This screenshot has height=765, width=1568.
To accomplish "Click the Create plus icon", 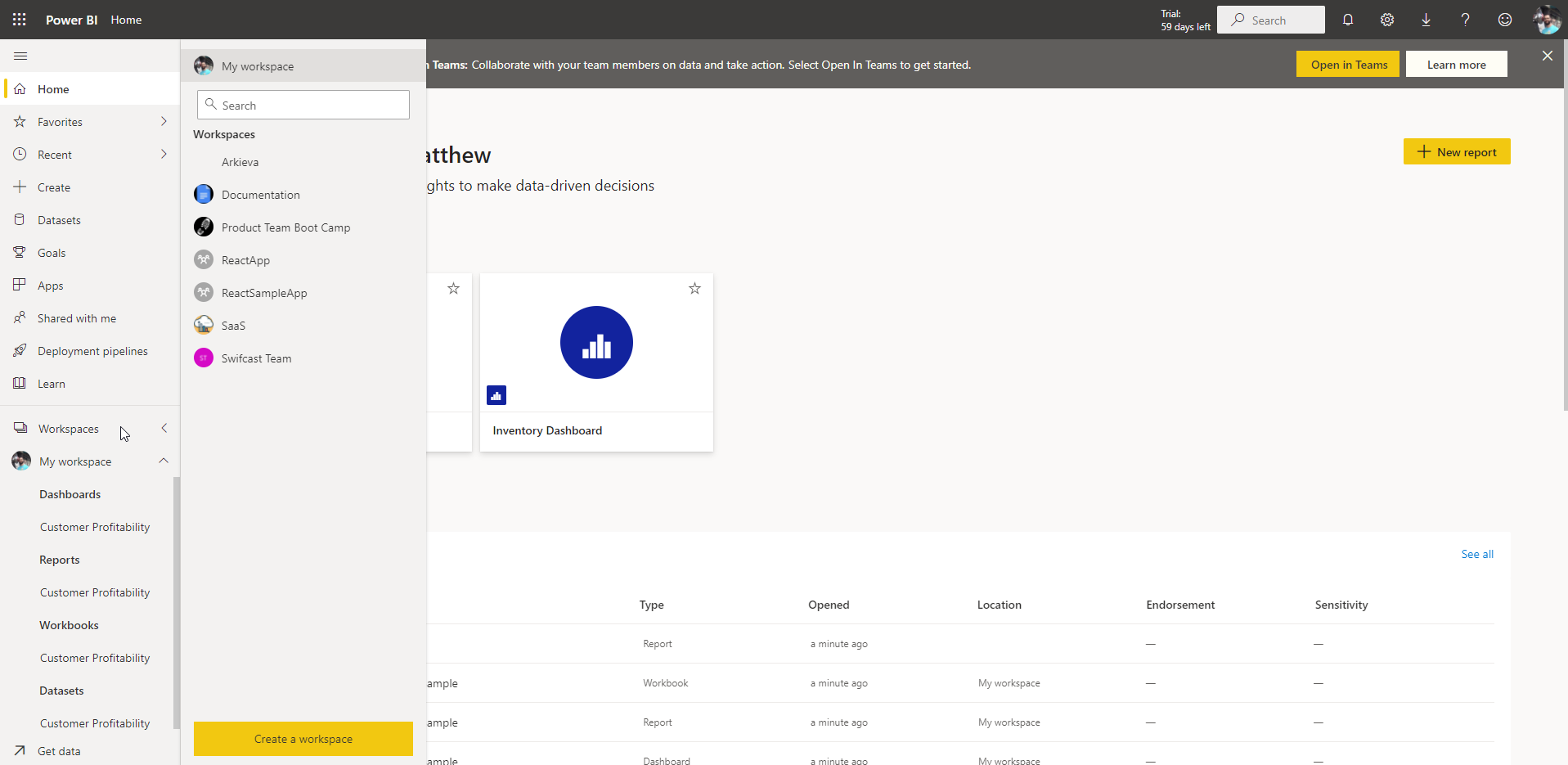I will [20, 187].
